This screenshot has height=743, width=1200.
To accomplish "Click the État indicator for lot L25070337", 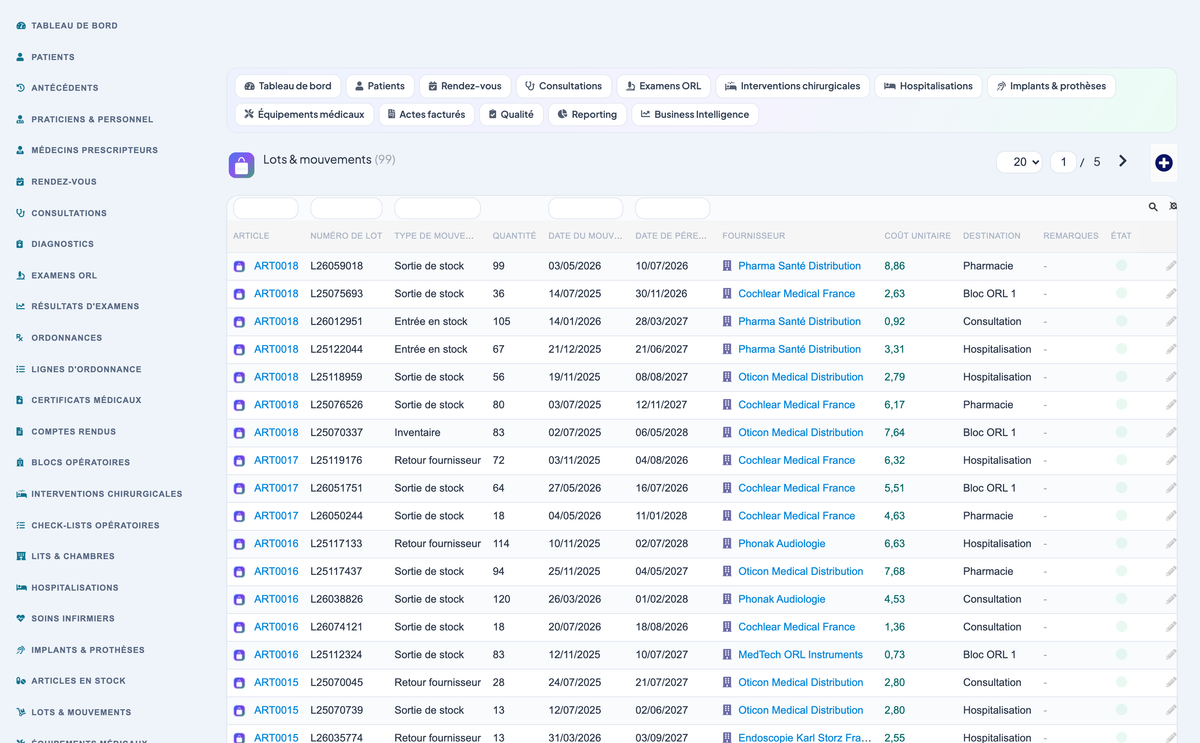I will pos(1121,433).
